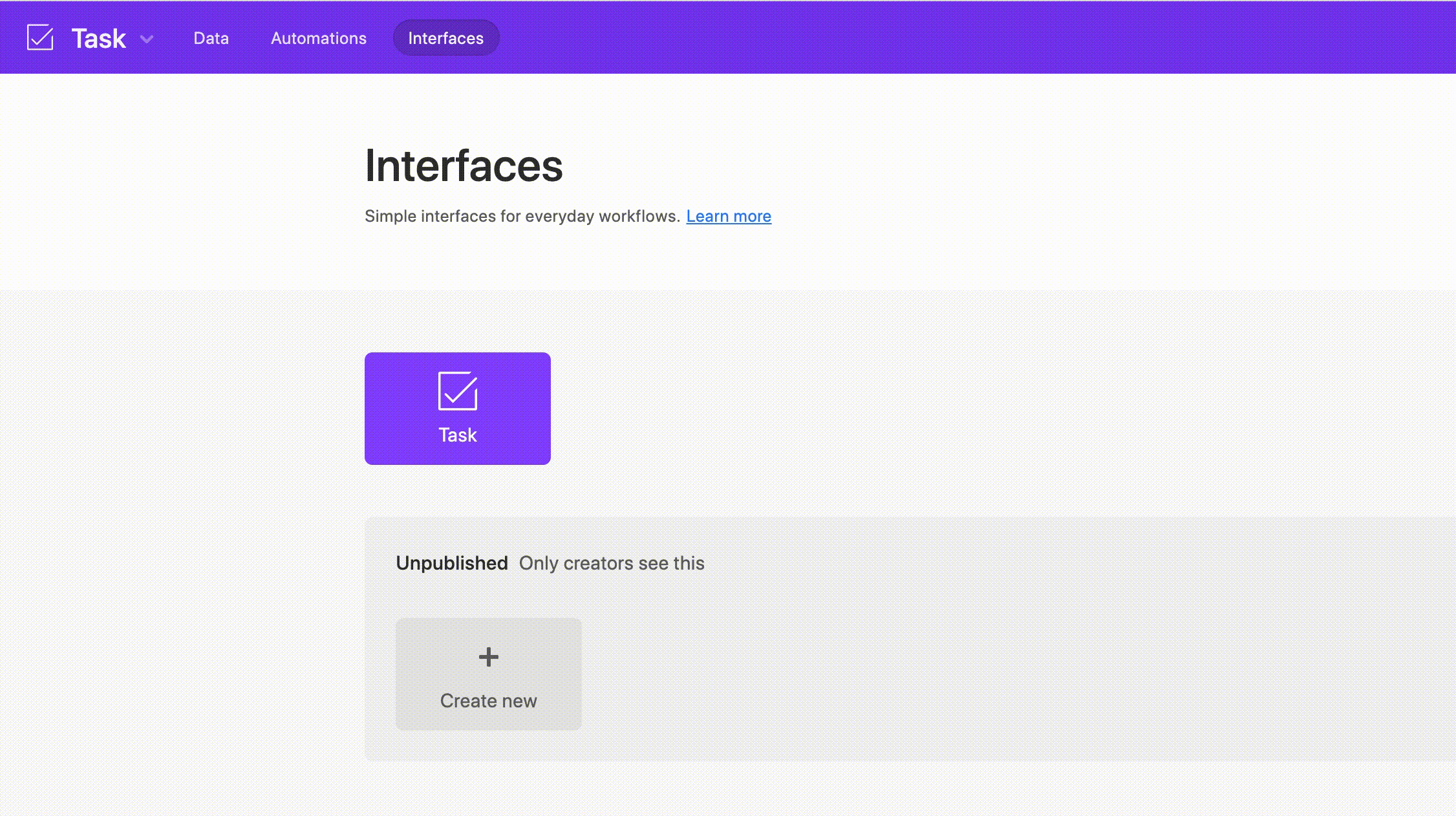Click the Only creators see this note
1456x816 pixels.
(611, 563)
